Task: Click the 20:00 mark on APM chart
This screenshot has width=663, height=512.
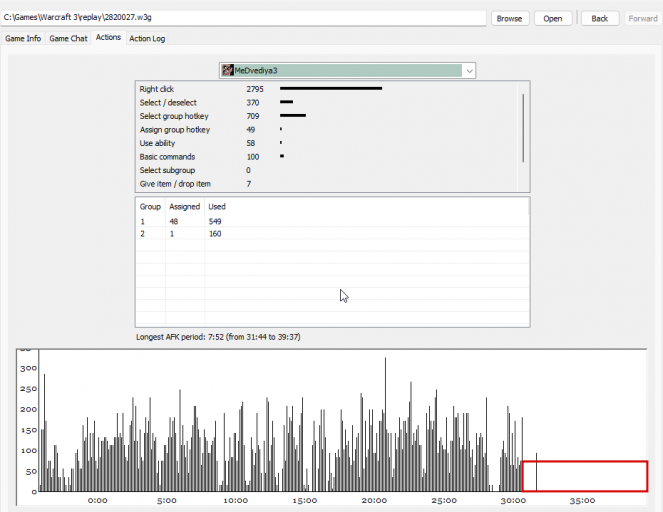Action: (374, 501)
